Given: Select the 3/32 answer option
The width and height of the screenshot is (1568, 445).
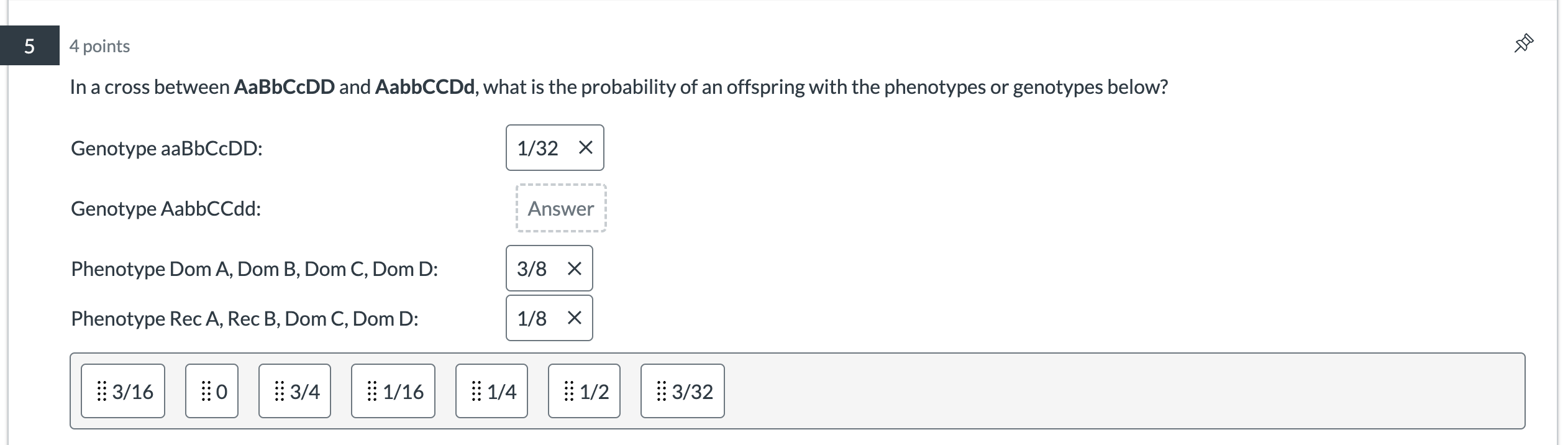Looking at the screenshot, I should pyautogui.click(x=681, y=390).
